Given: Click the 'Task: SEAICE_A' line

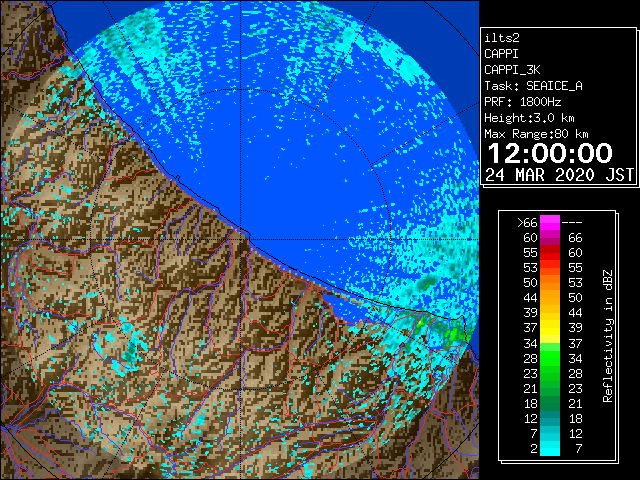Looking at the screenshot, I should click(533, 86).
